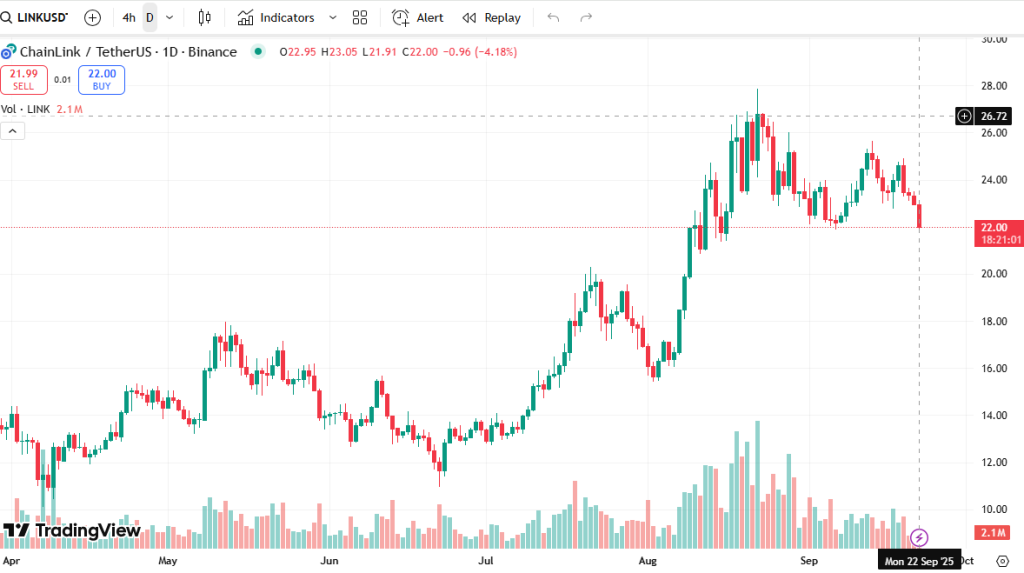1024x573 pixels.
Task: Click the plus icon beside 26.72 price label
Action: point(964,116)
